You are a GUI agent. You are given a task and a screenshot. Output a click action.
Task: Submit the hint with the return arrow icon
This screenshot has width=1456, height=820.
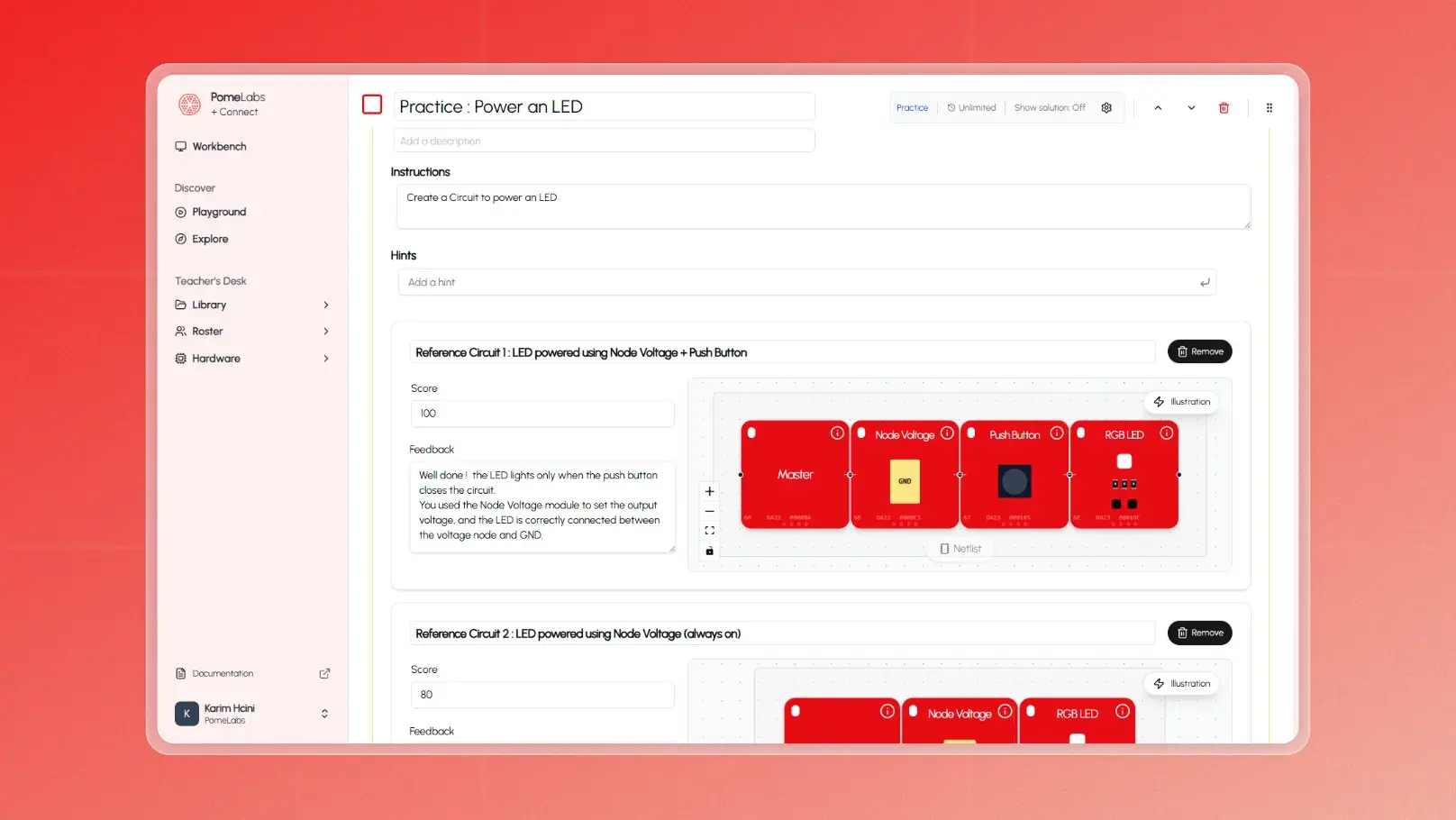[x=1205, y=283]
